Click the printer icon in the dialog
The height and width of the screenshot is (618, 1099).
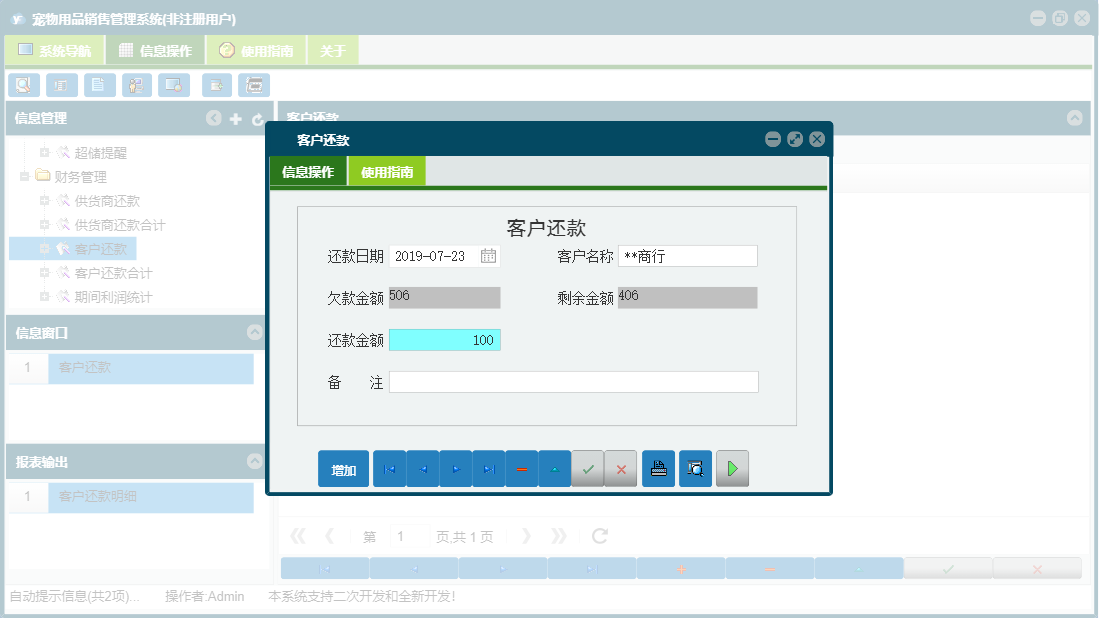(658, 468)
